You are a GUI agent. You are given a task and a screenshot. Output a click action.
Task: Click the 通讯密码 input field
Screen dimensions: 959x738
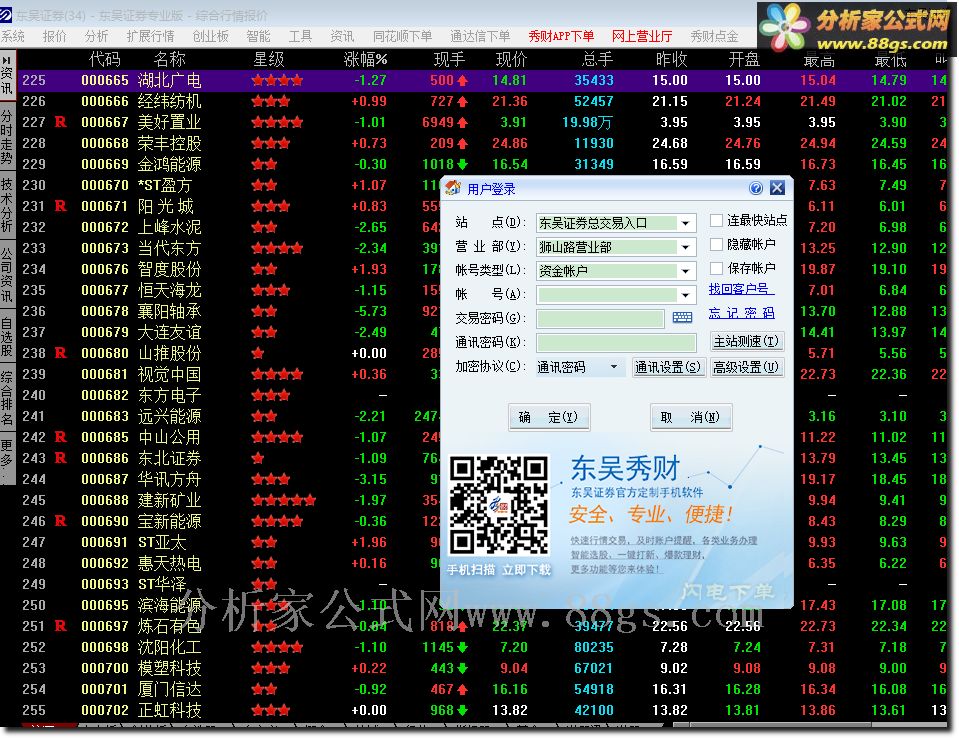[616, 342]
